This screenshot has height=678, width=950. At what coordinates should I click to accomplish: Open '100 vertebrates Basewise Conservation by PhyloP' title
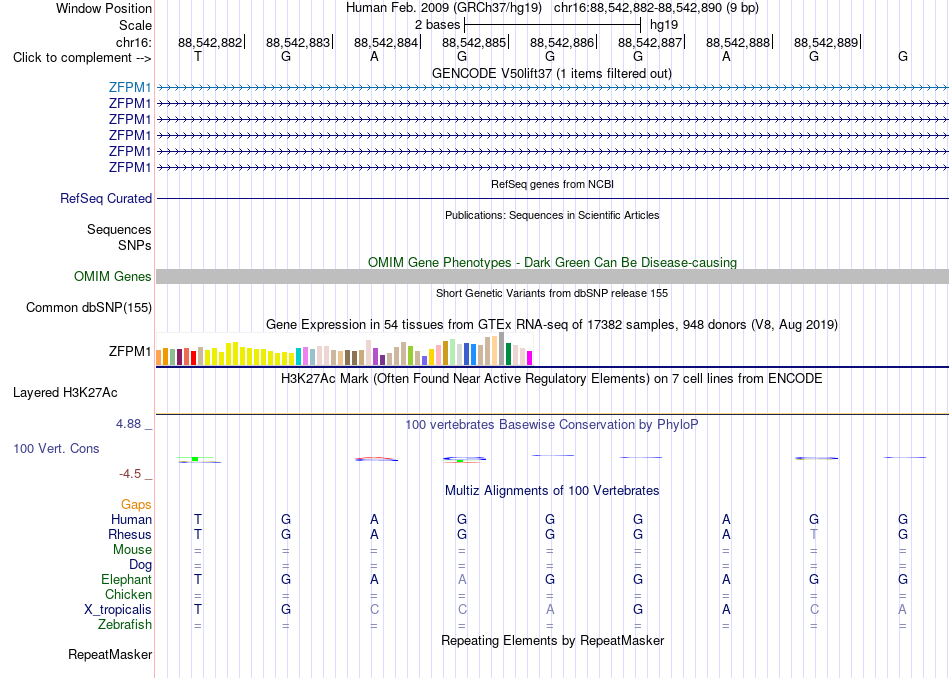(x=552, y=425)
